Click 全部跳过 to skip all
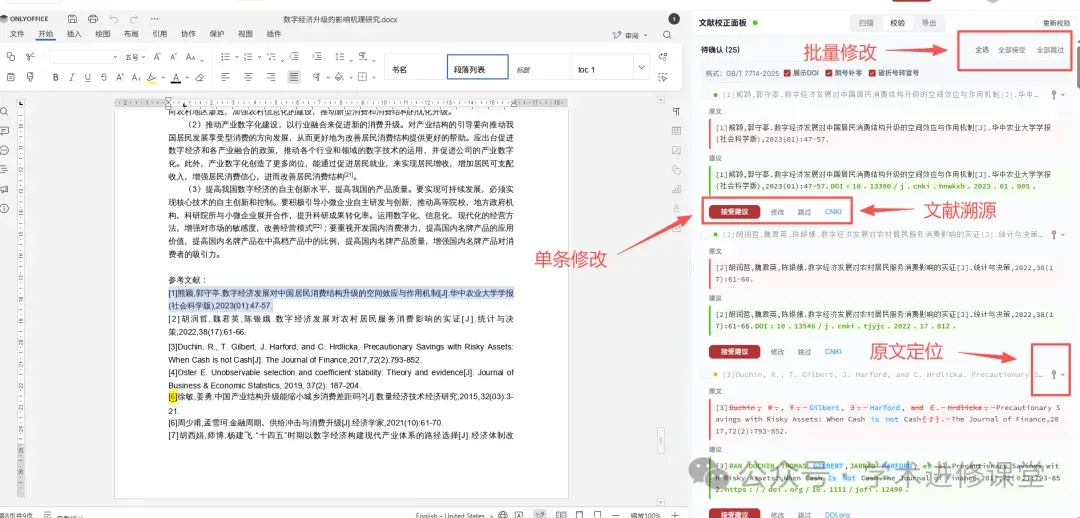This screenshot has height=518, width=1080. tap(1050, 50)
